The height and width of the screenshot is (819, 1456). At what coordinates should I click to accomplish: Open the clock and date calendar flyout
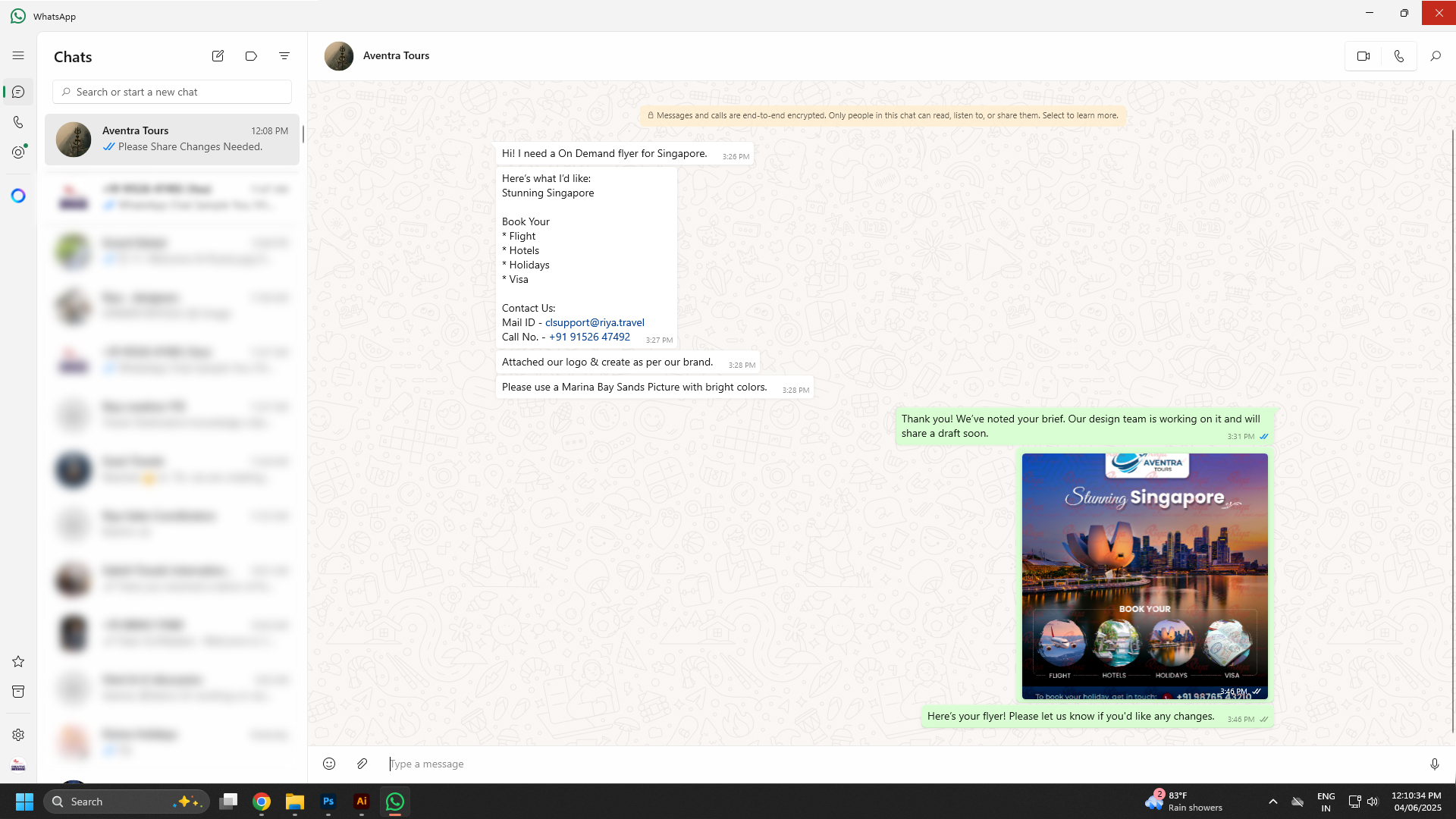[x=1417, y=802]
